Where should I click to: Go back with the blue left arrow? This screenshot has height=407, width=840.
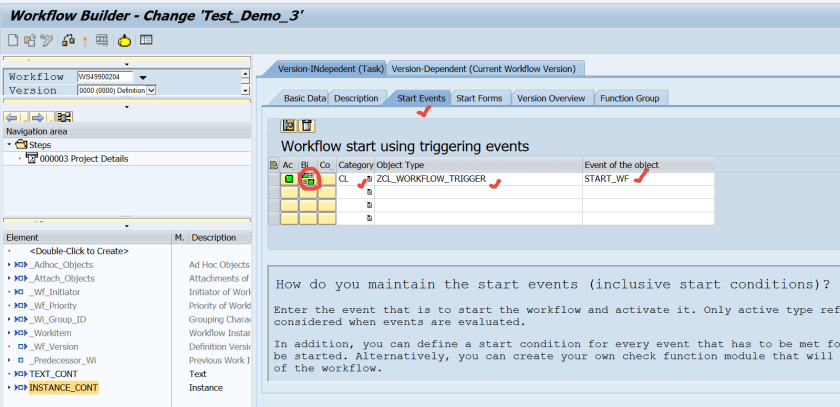12,117
